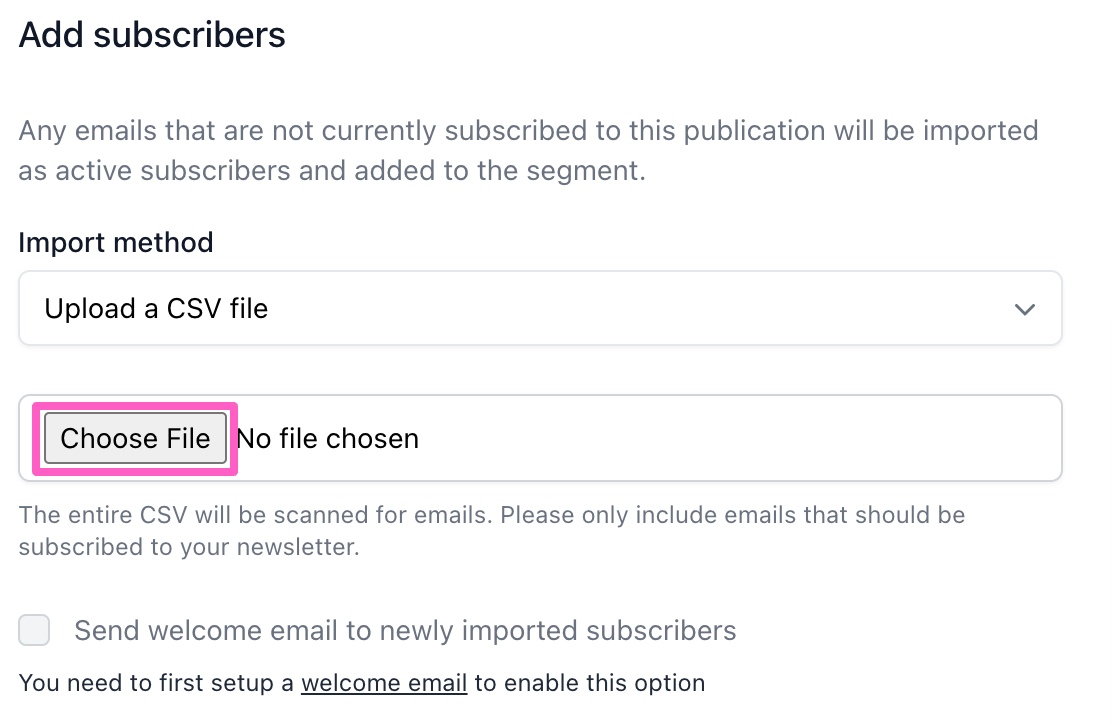The image size is (1112, 724).
Task: Click the Choose File button
Action: 135,438
